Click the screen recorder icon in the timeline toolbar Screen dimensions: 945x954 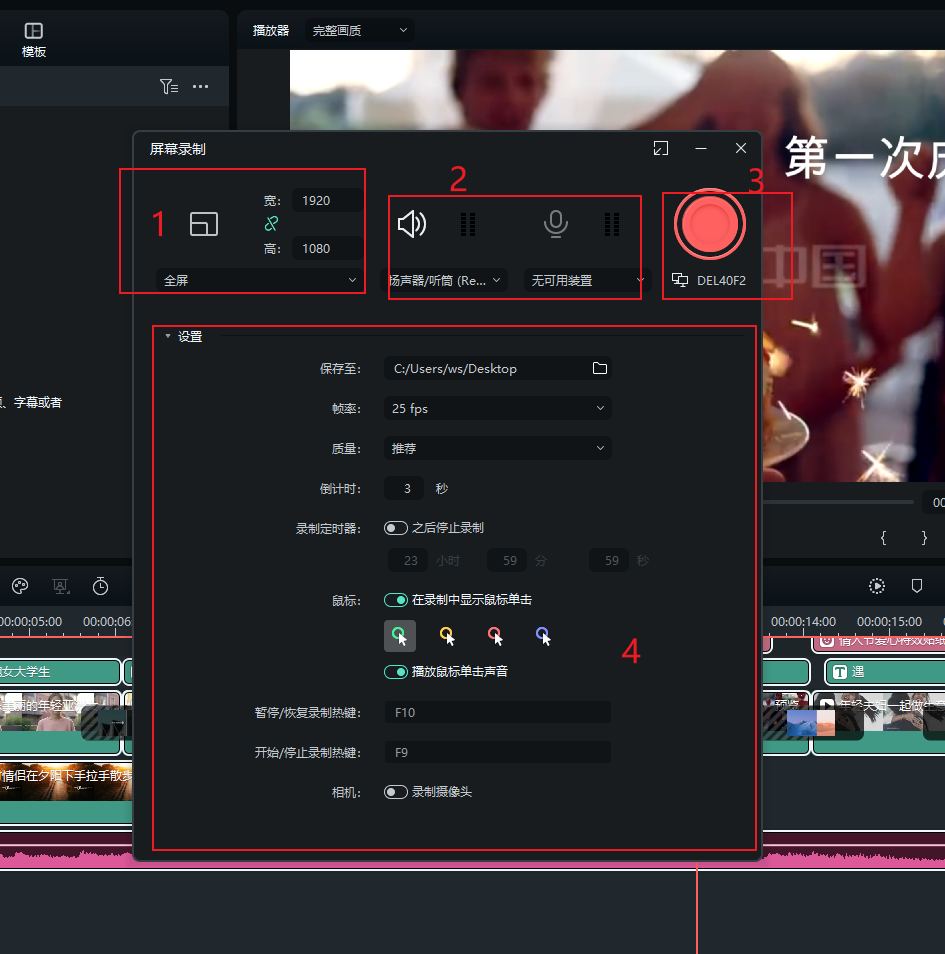pyautogui.click(x=61, y=586)
